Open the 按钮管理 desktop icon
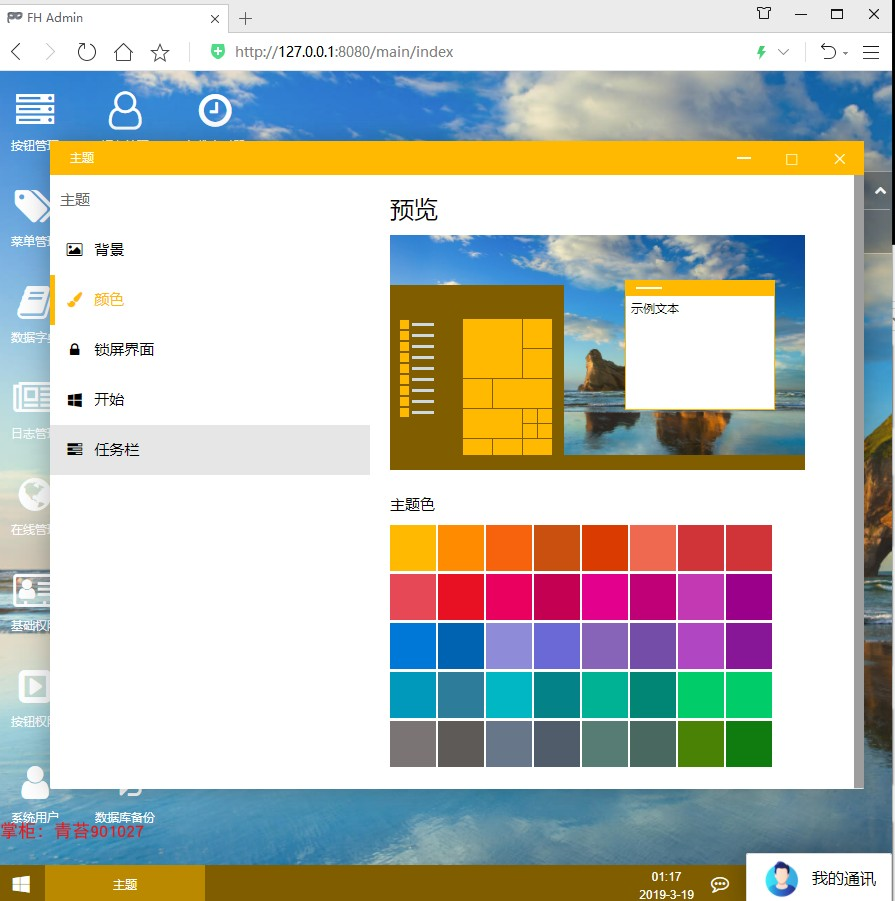 (x=34, y=121)
